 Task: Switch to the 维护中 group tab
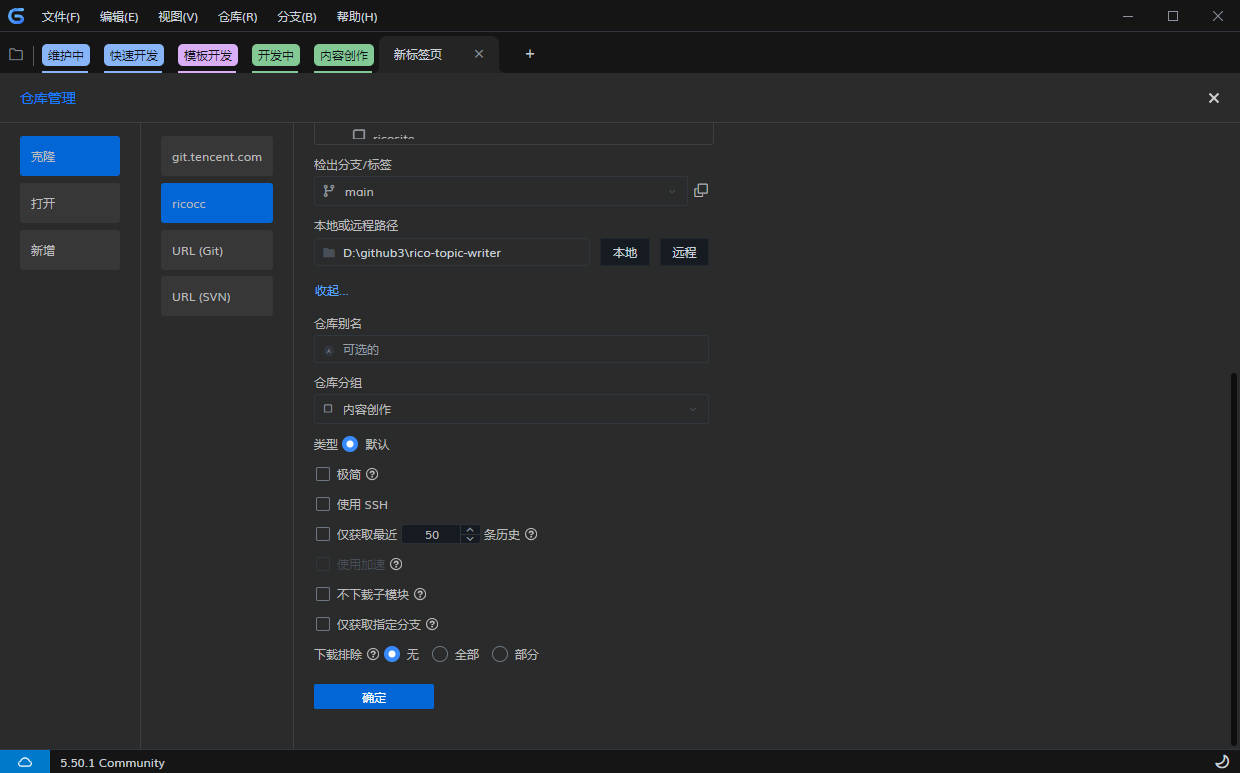pyautogui.click(x=66, y=55)
